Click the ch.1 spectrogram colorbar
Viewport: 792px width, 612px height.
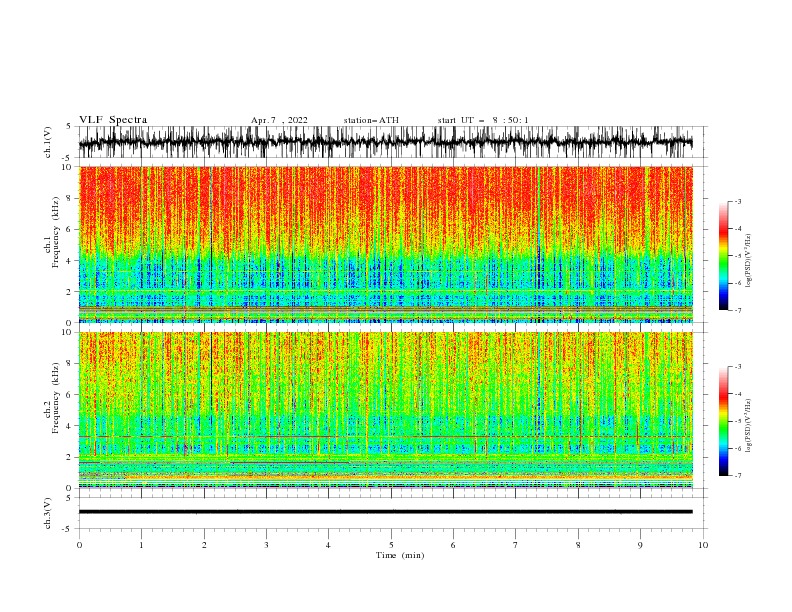click(723, 256)
